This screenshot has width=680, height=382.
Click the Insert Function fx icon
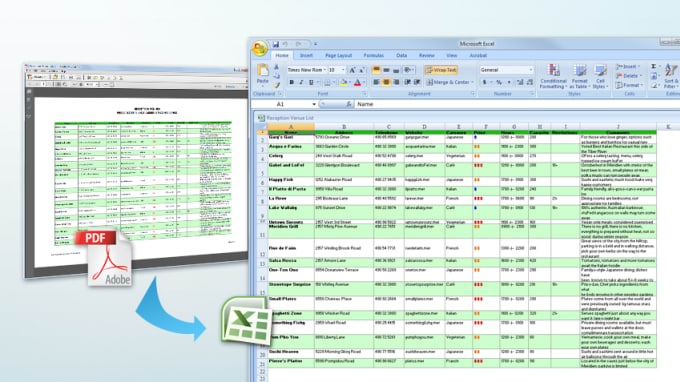[348, 104]
